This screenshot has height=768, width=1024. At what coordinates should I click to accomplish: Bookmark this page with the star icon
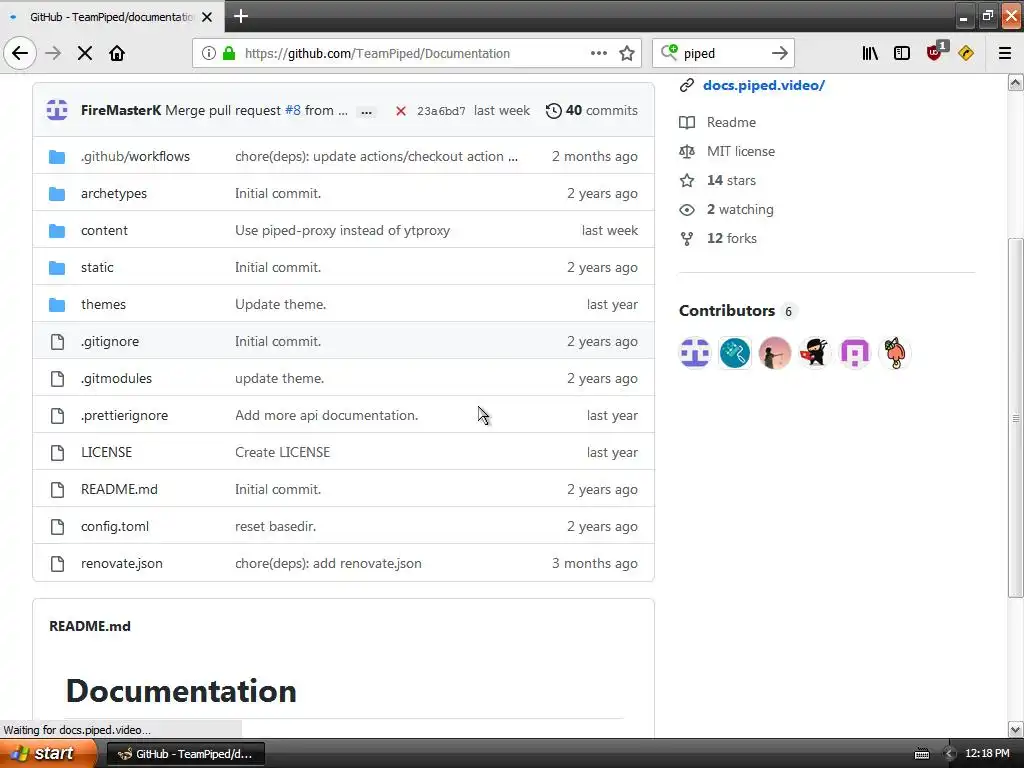click(627, 53)
